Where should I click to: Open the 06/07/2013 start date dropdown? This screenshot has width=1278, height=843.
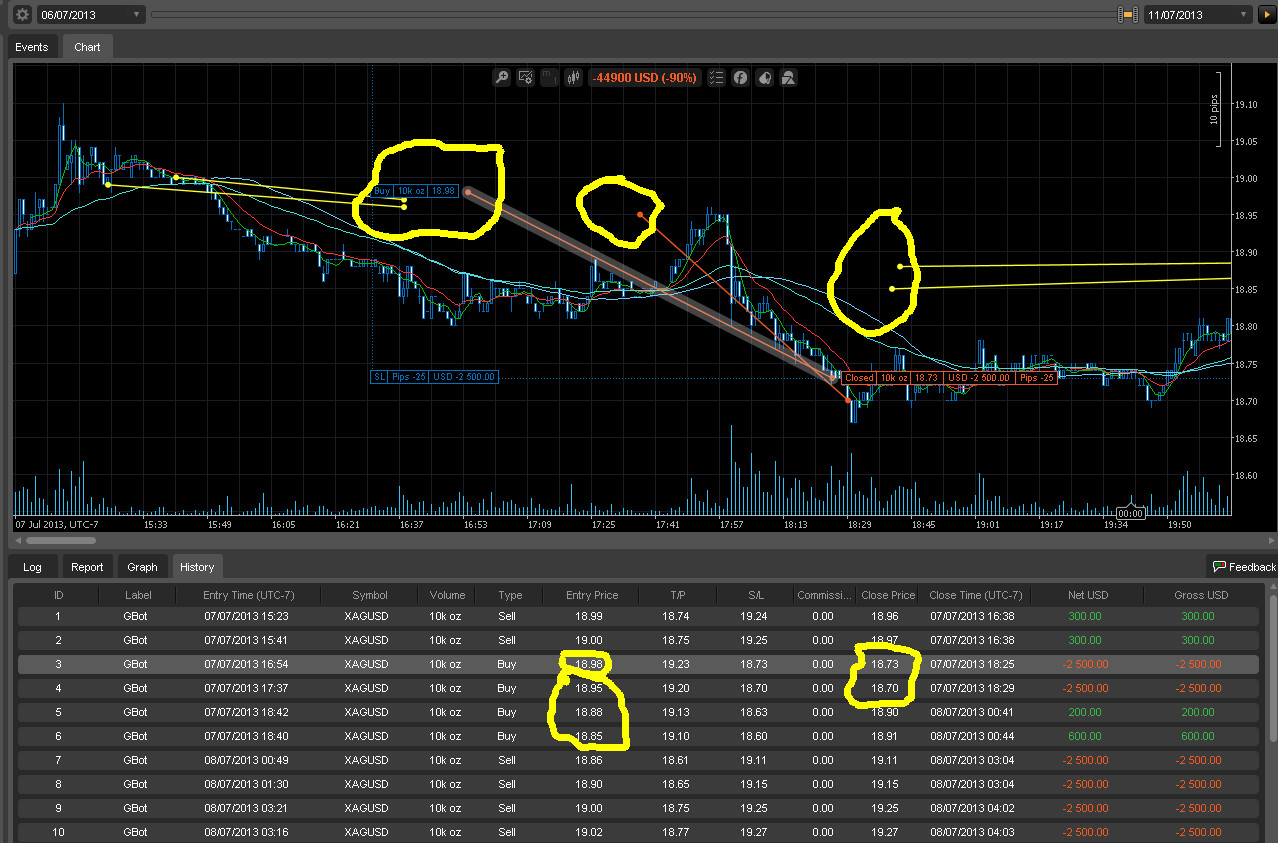point(91,15)
